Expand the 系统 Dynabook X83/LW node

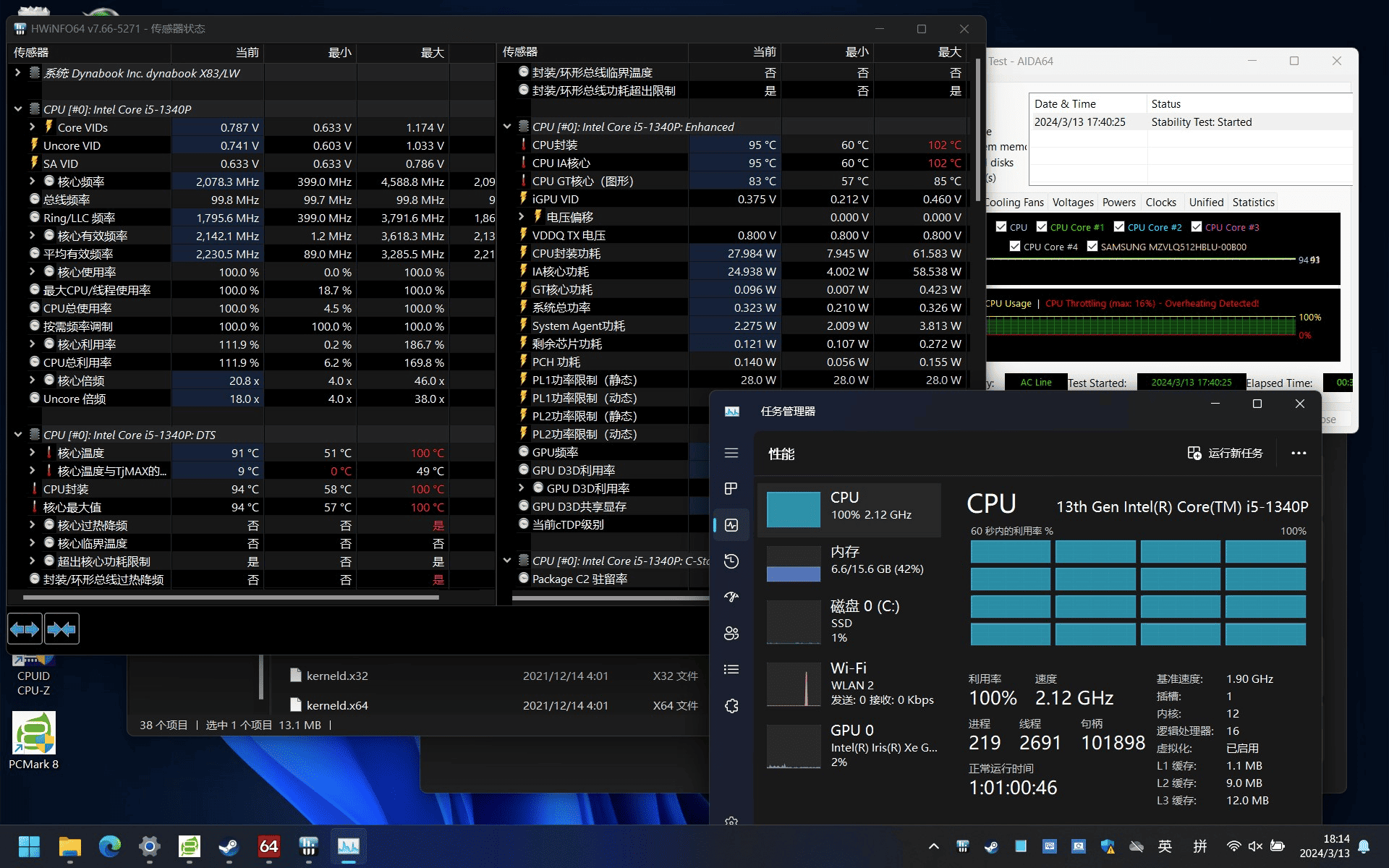(18, 73)
